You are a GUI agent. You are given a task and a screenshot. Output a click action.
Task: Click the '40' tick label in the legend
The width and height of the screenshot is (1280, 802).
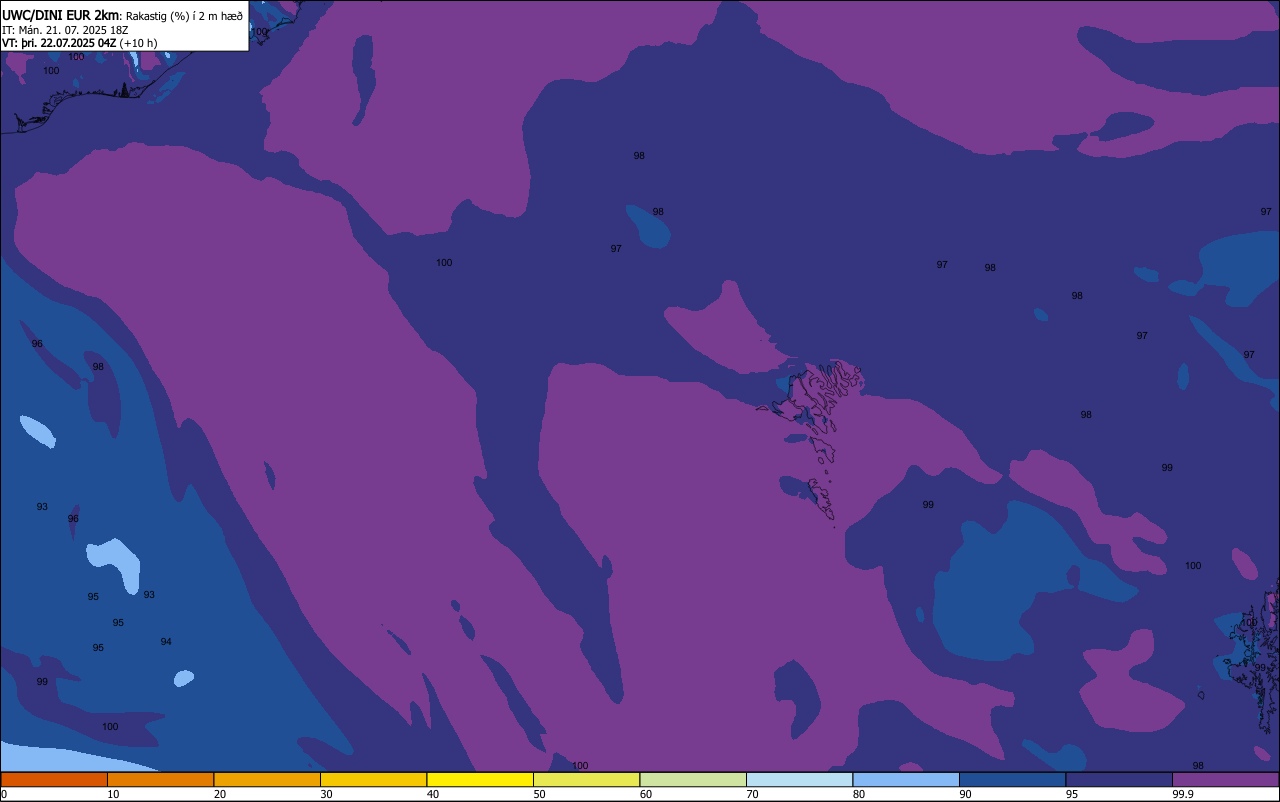pos(433,794)
